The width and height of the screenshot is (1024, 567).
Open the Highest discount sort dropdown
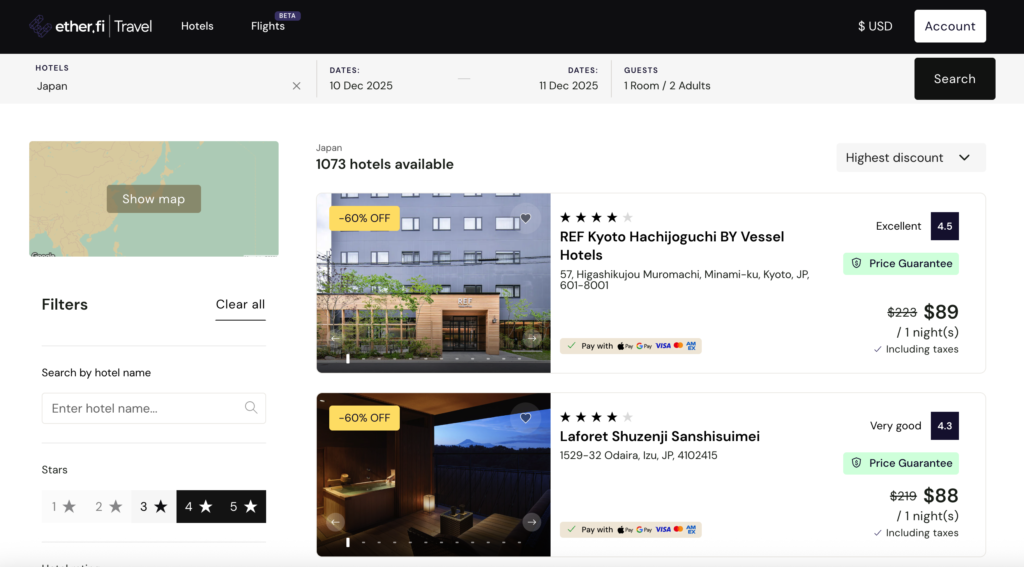click(910, 158)
